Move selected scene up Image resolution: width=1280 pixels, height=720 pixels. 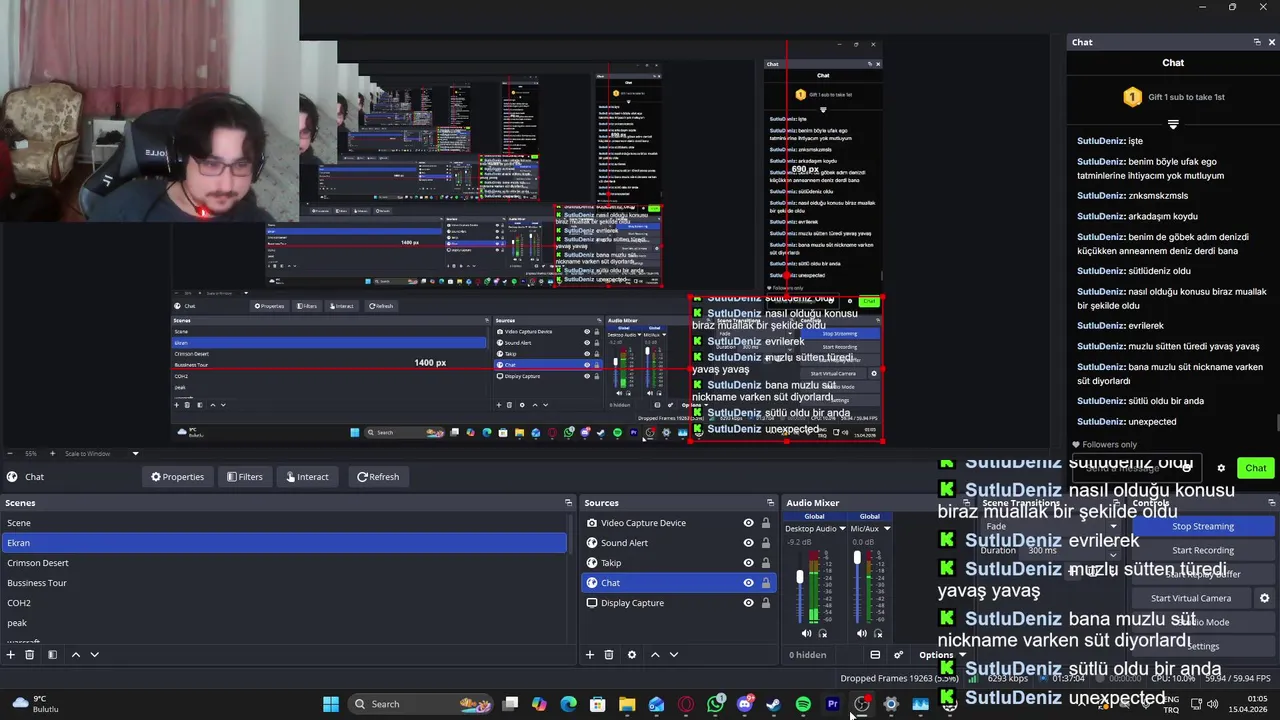tap(75, 655)
